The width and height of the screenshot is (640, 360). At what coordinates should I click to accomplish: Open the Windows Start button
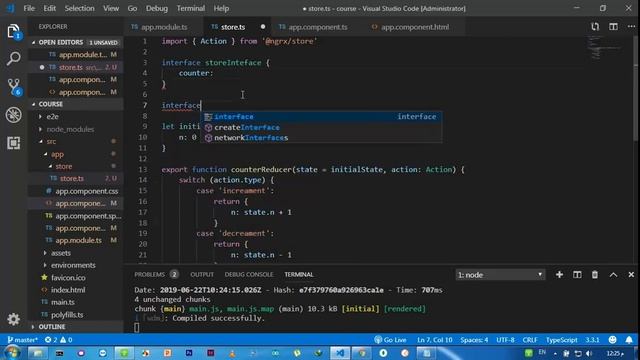12,353
